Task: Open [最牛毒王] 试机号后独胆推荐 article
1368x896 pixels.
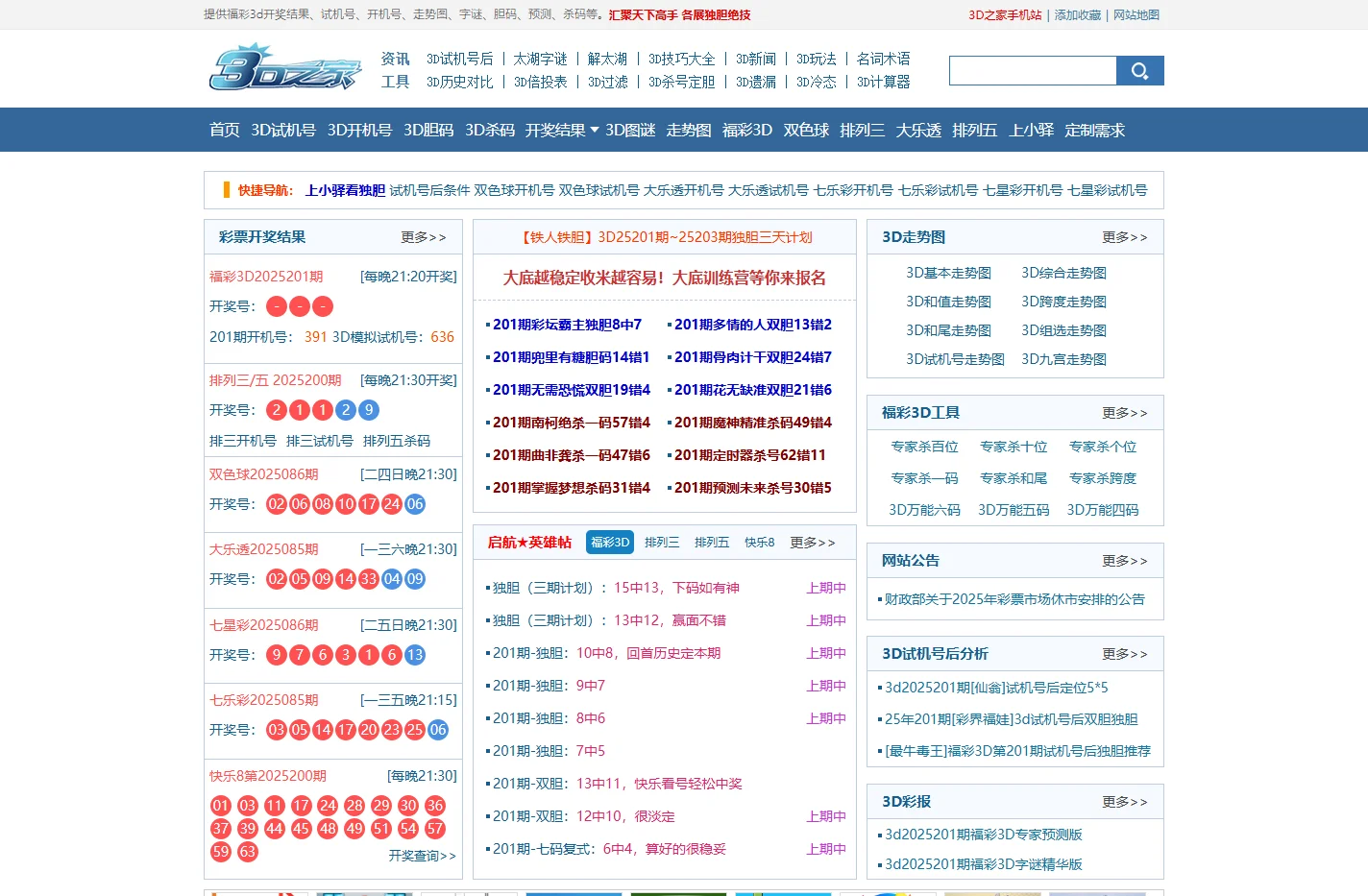Action: 1017,751
